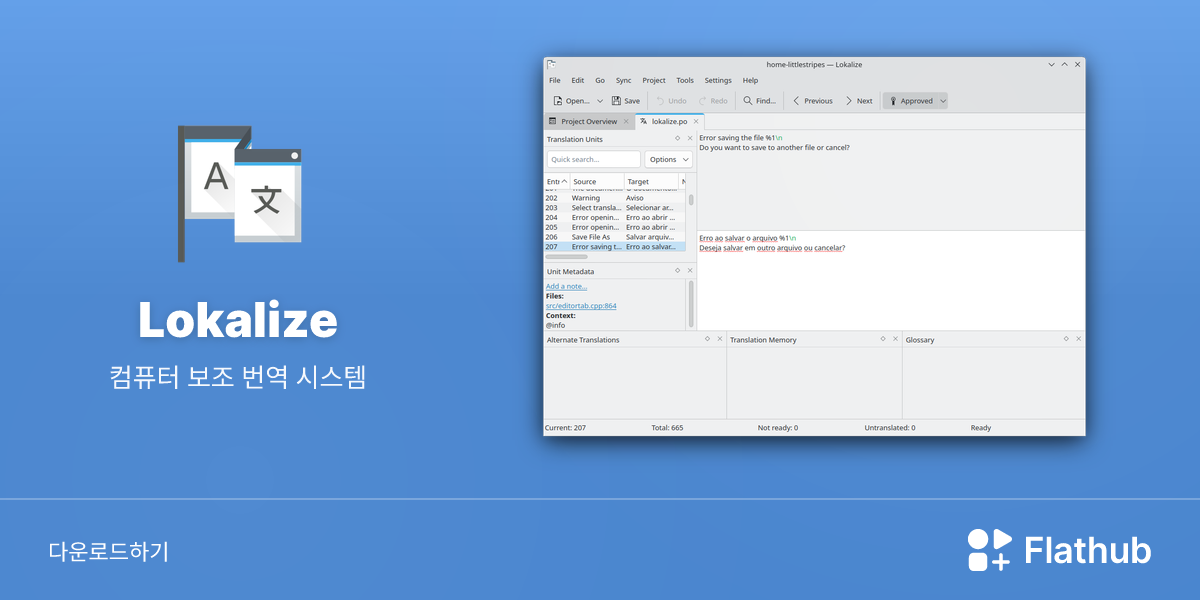Open the src/editortab.cpp:864 link
The height and width of the screenshot is (600, 1200).
pos(581,306)
